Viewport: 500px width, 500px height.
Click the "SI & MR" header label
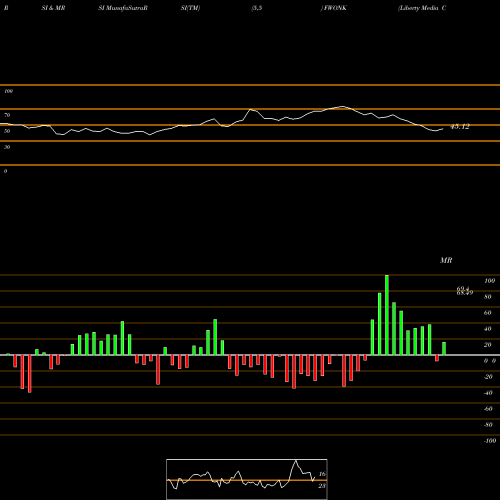pos(53,8)
